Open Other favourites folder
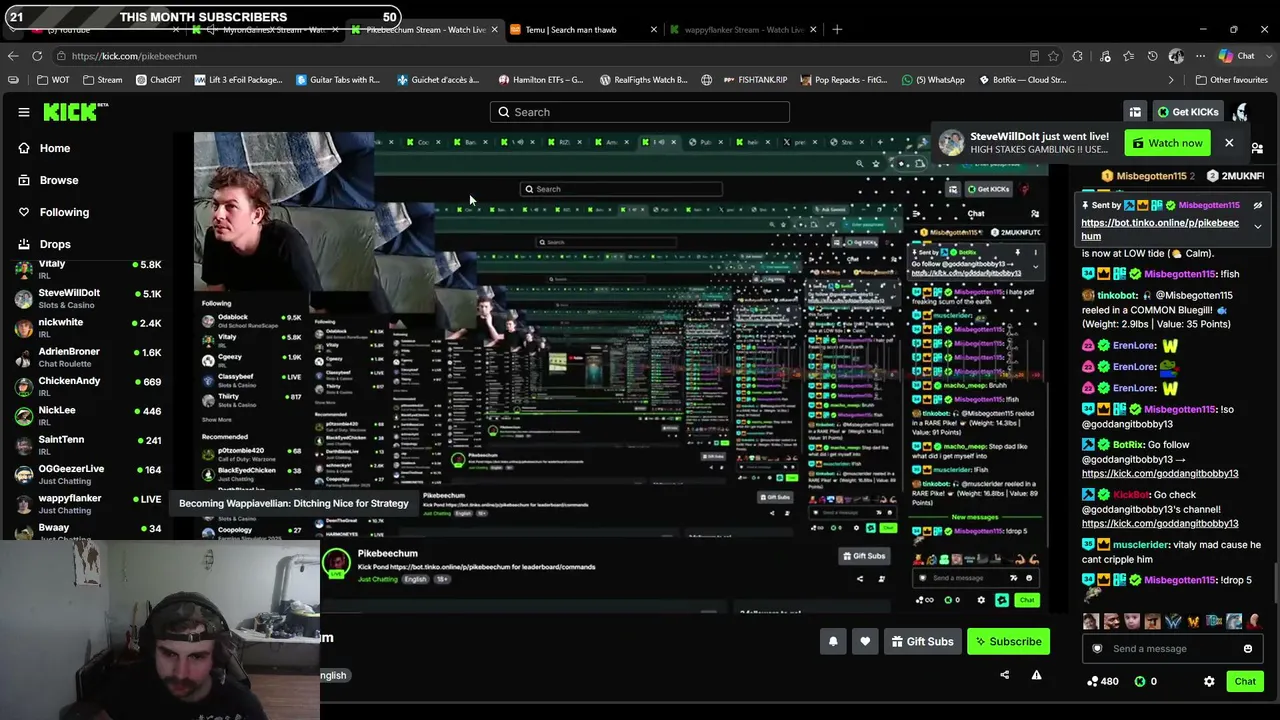This screenshot has width=1280, height=720. tap(1232, 80)
